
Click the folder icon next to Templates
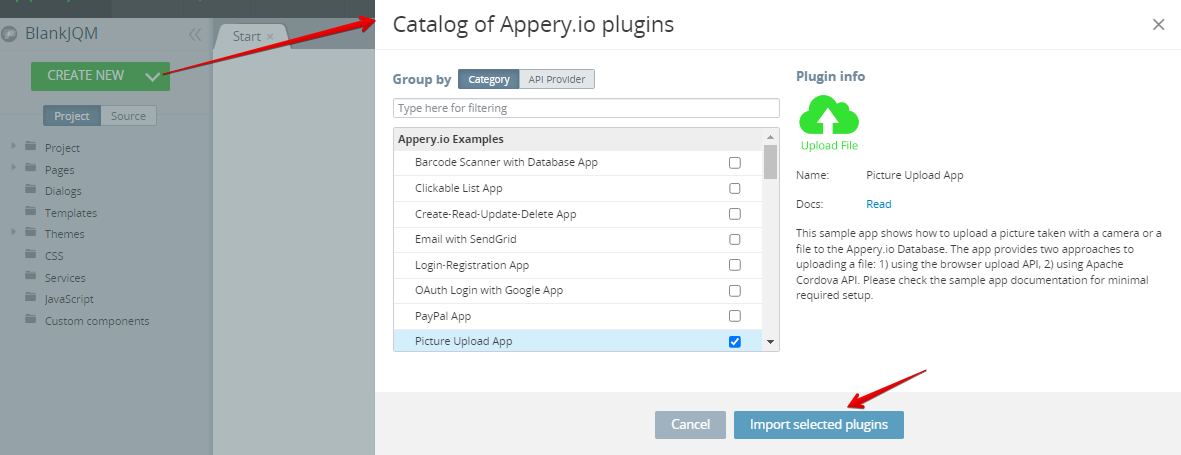click(31, 211)
